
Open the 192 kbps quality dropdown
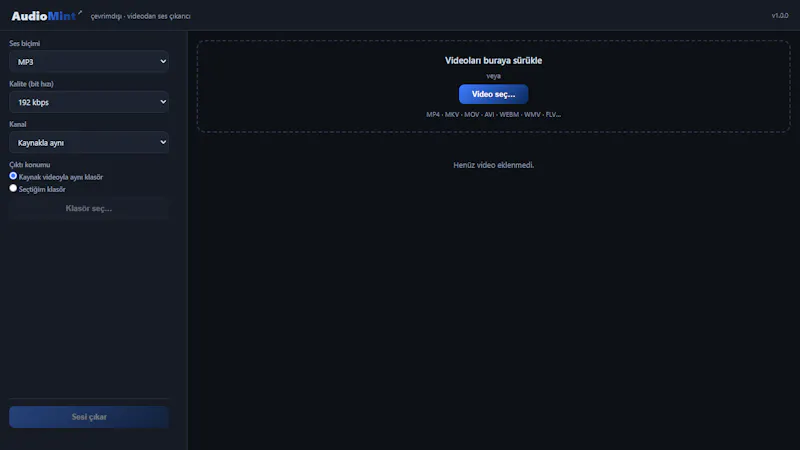click(89, 102)
